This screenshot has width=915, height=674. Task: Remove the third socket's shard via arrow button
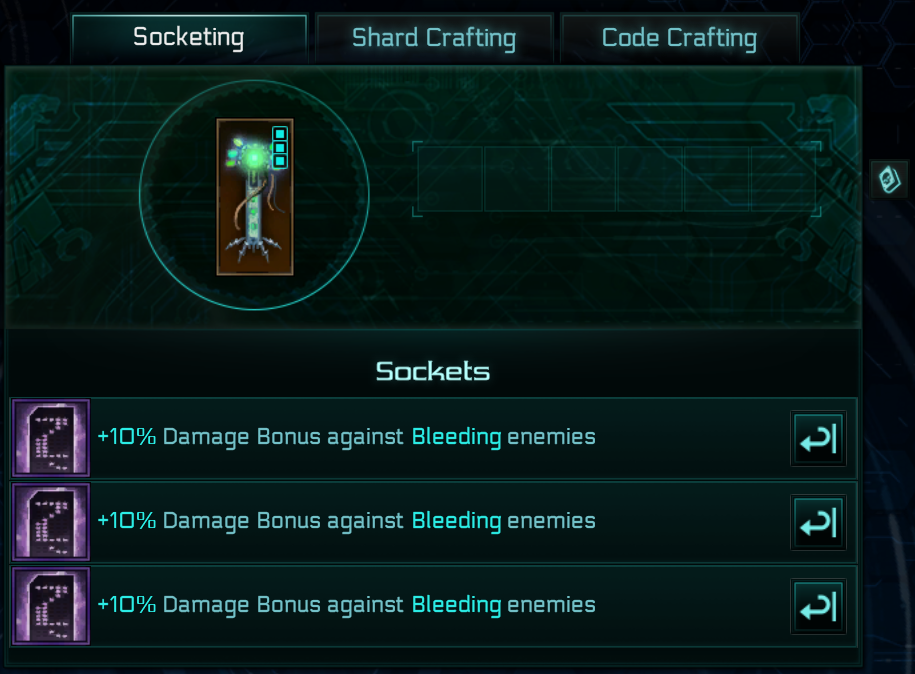coord(818,606)
